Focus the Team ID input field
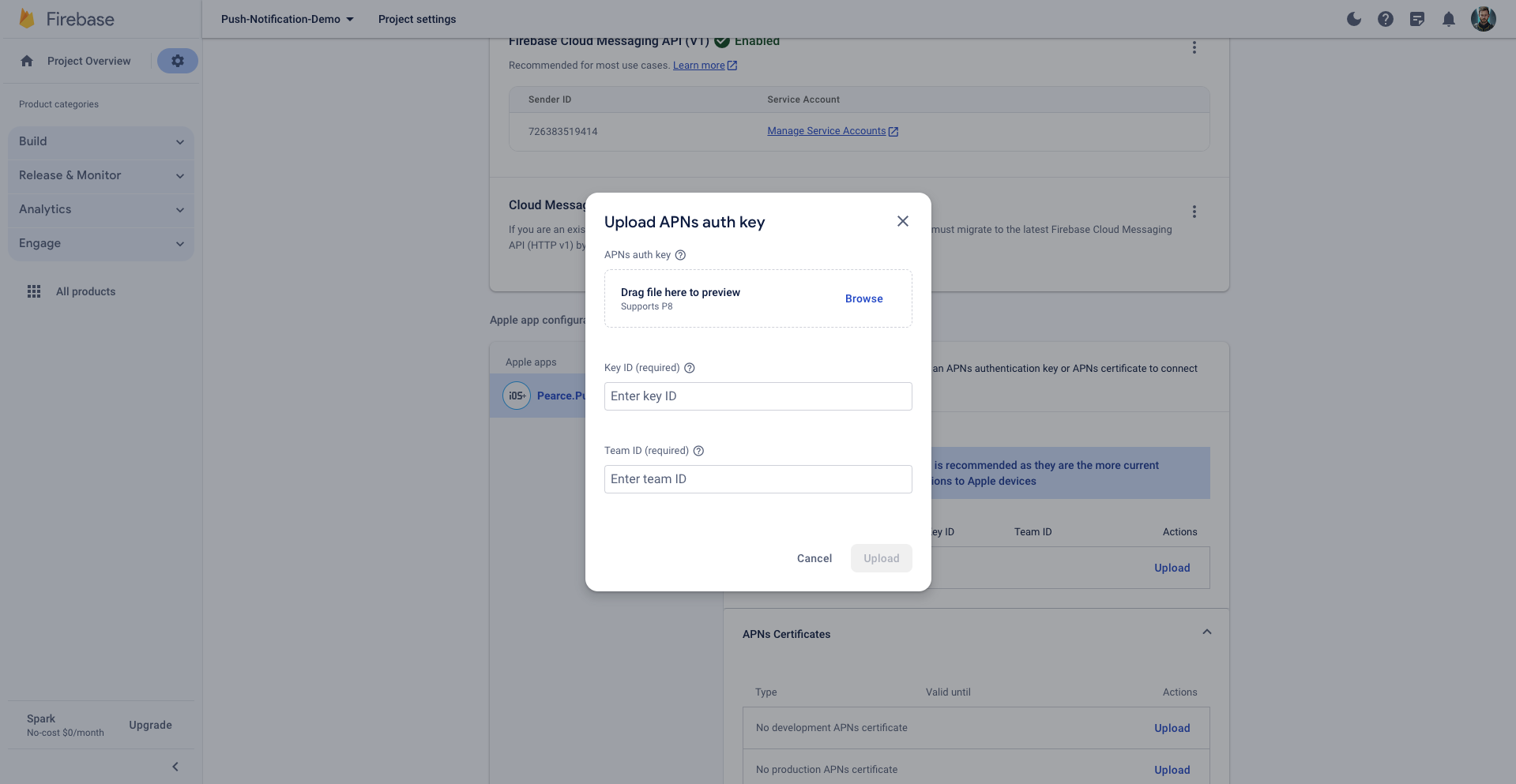Viewport: 1516px width, 784px height. 758,479
